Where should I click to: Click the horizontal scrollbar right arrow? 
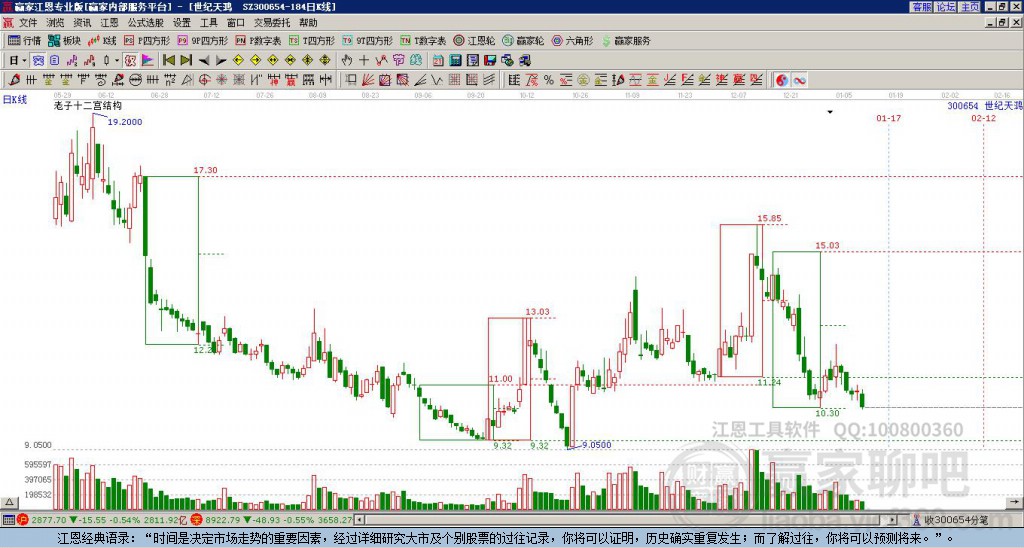(x=893, y=520)
